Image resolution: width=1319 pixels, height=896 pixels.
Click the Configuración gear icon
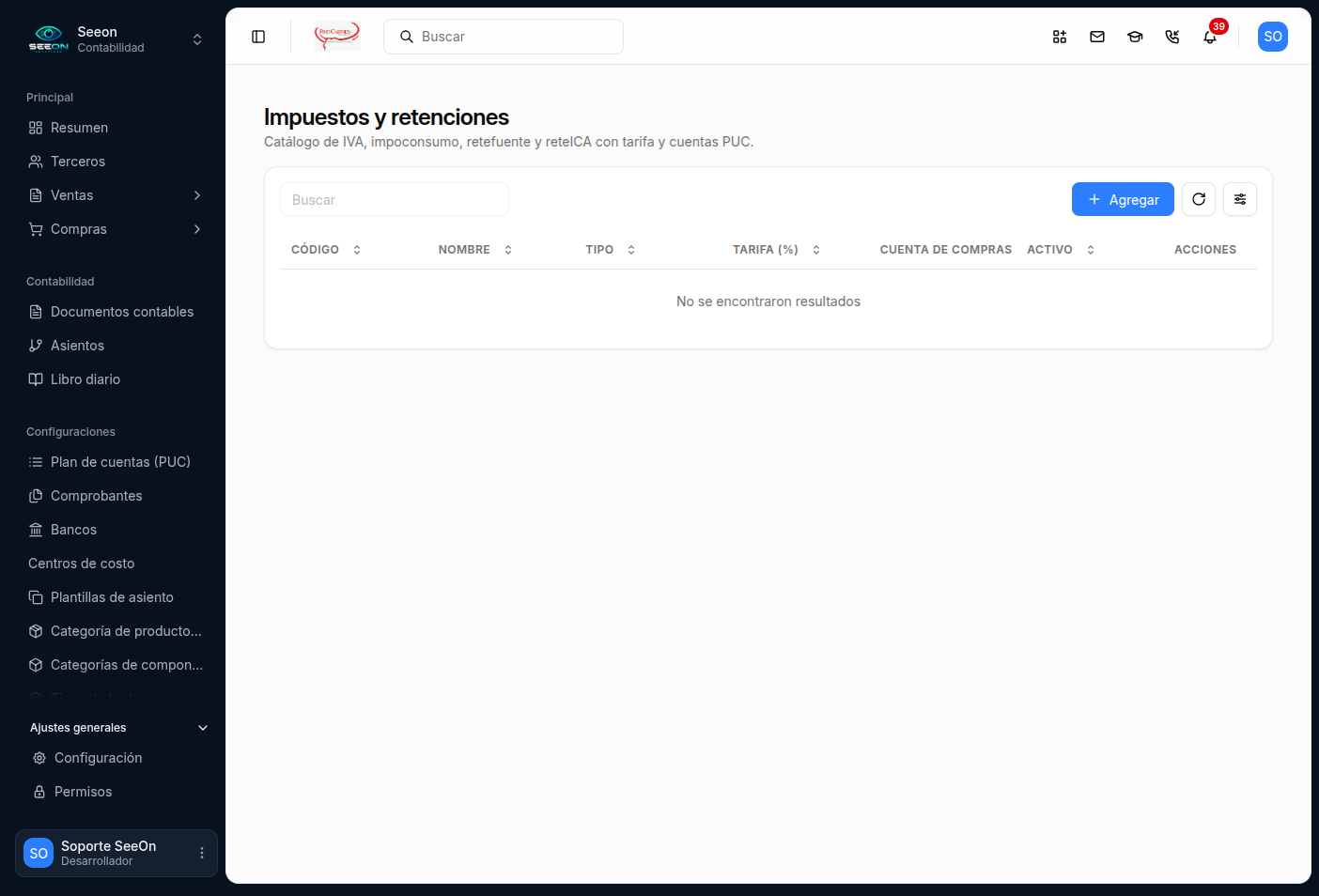pos(39,758)
